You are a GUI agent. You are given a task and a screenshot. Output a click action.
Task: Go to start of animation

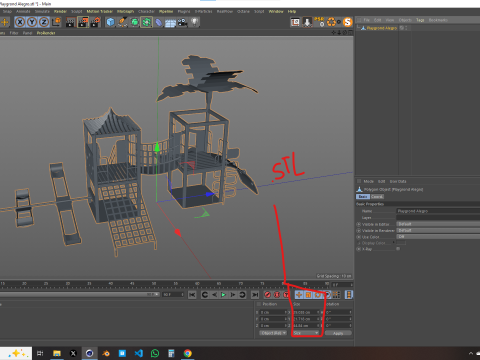(192, 295)
